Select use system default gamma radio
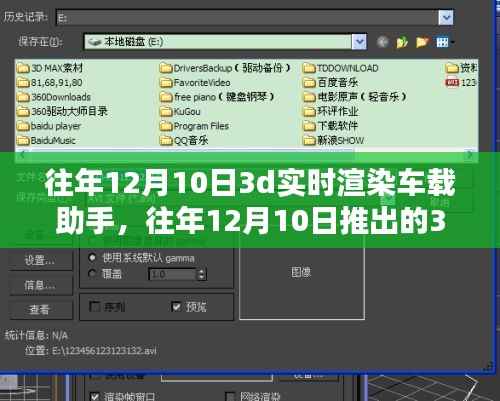The width and height of the screenshot is (500, 401). 92,258
